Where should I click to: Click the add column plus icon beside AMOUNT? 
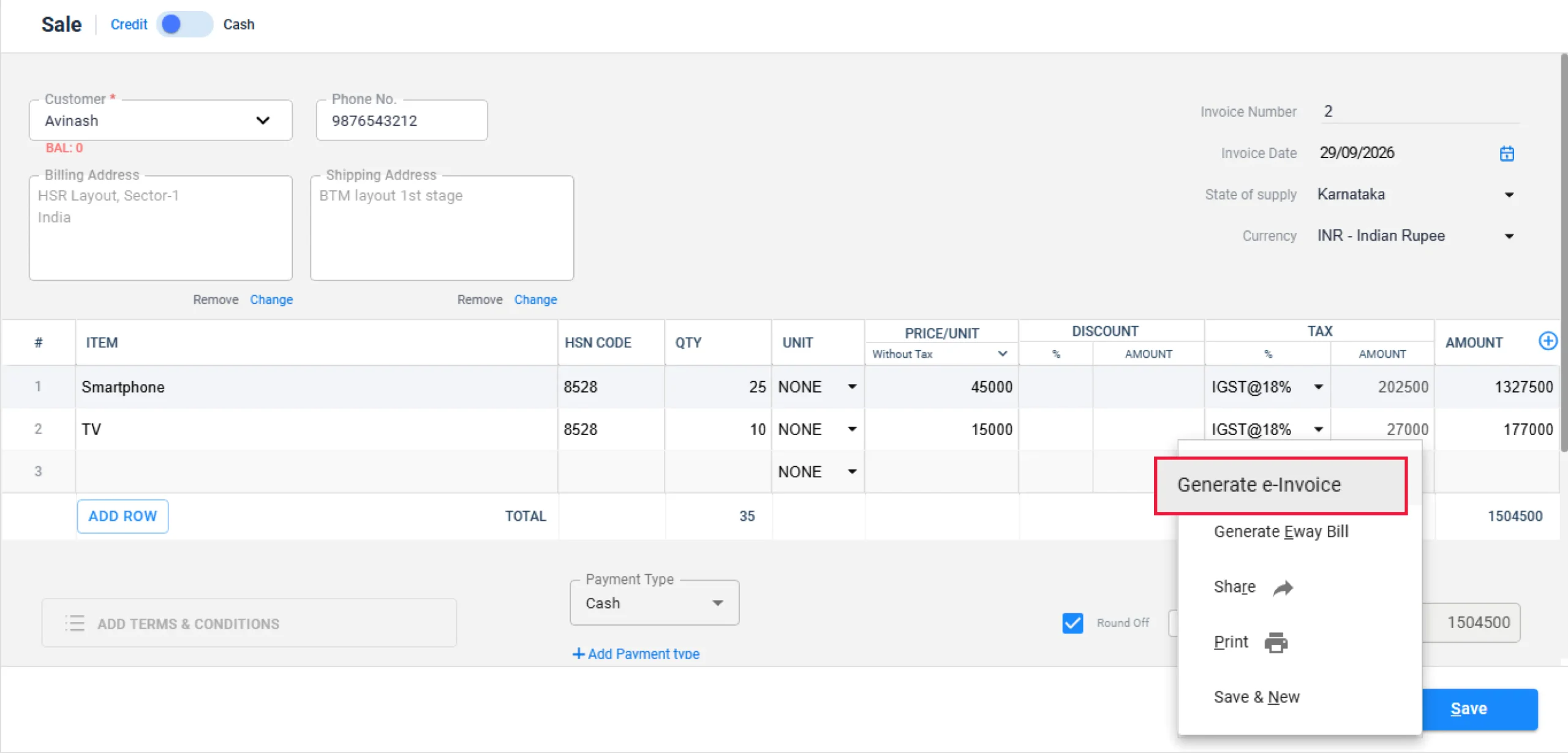tap(1548, 341)
